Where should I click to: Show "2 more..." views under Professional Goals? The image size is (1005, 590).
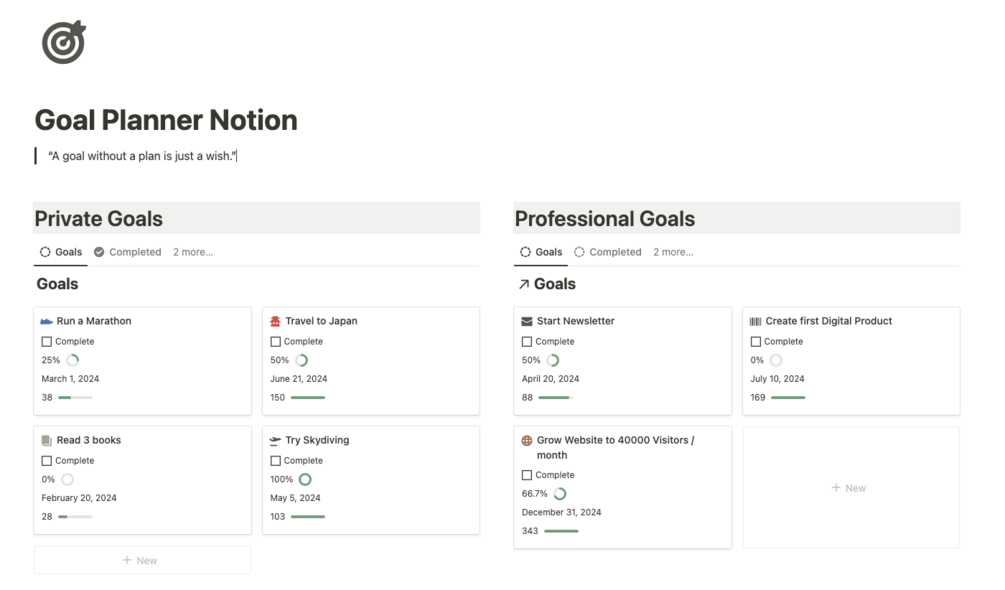pos(673,252)
